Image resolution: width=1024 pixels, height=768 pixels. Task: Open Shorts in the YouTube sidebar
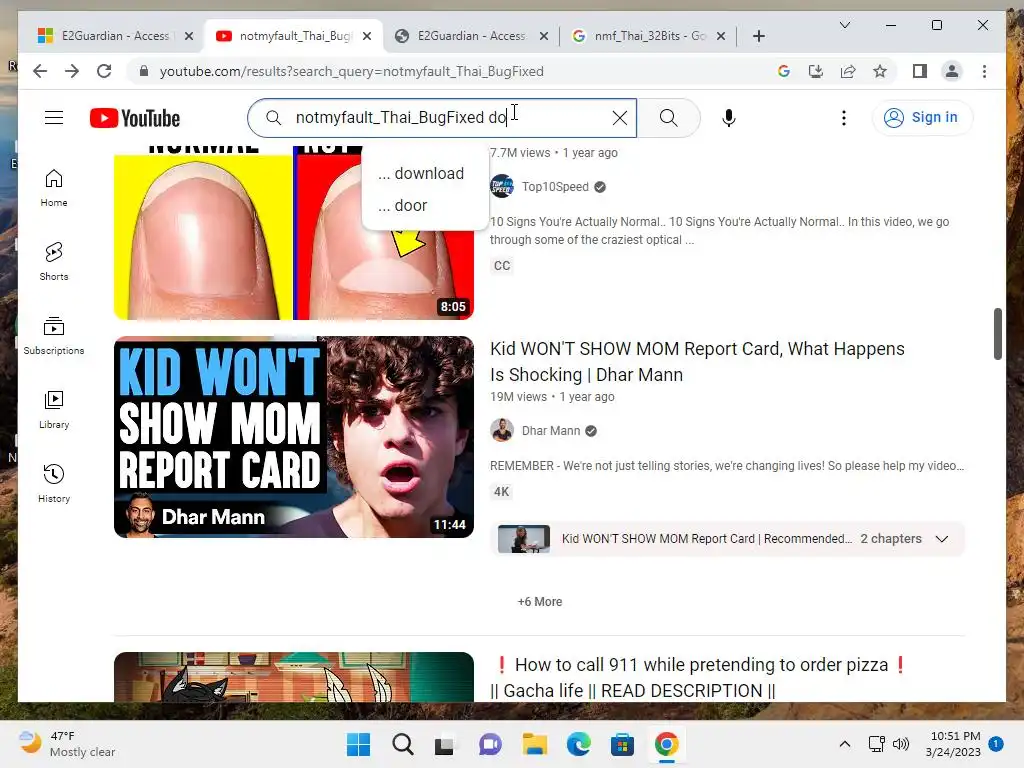tap(54, 262)
